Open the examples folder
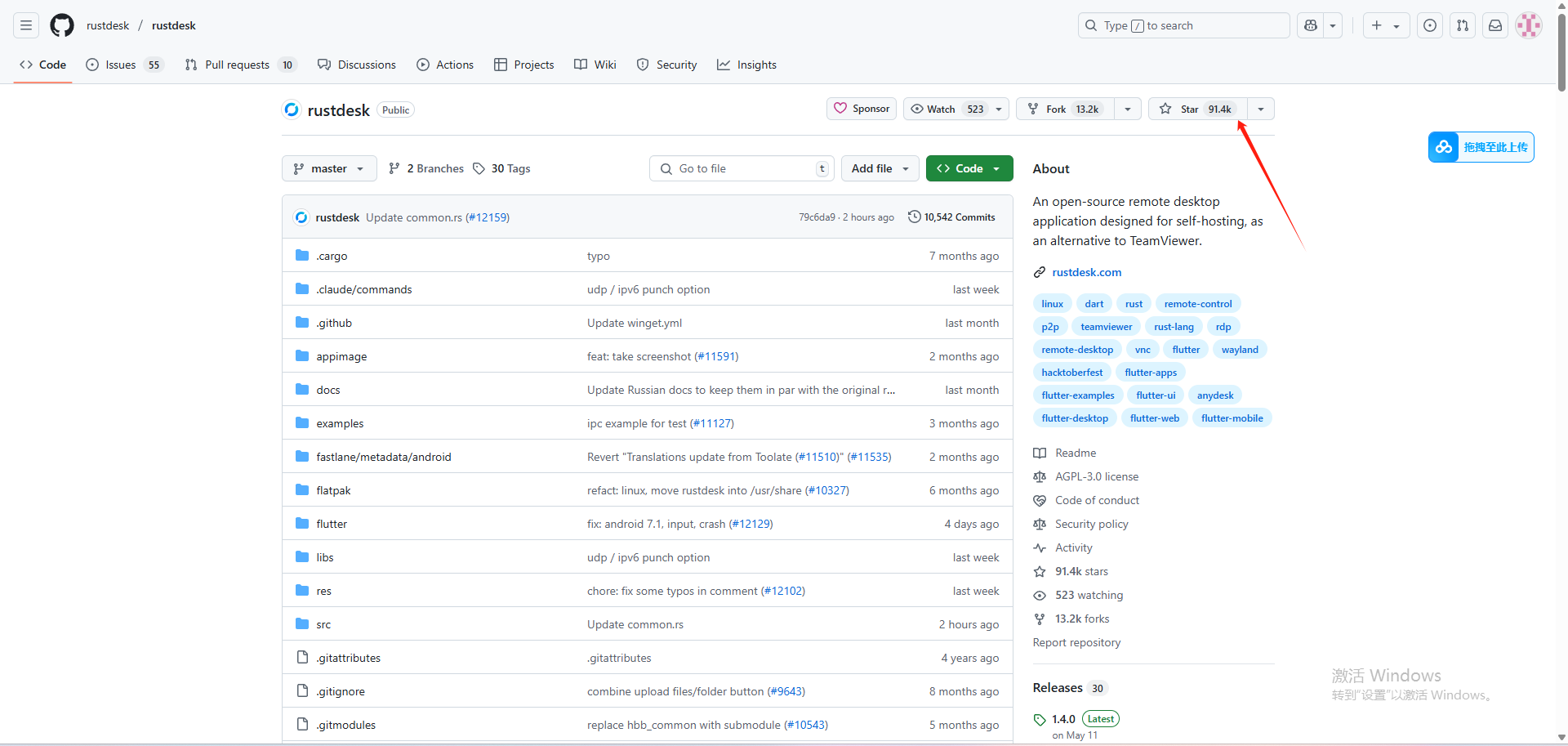Viewport: 1568px width, 746px height. 340,423
